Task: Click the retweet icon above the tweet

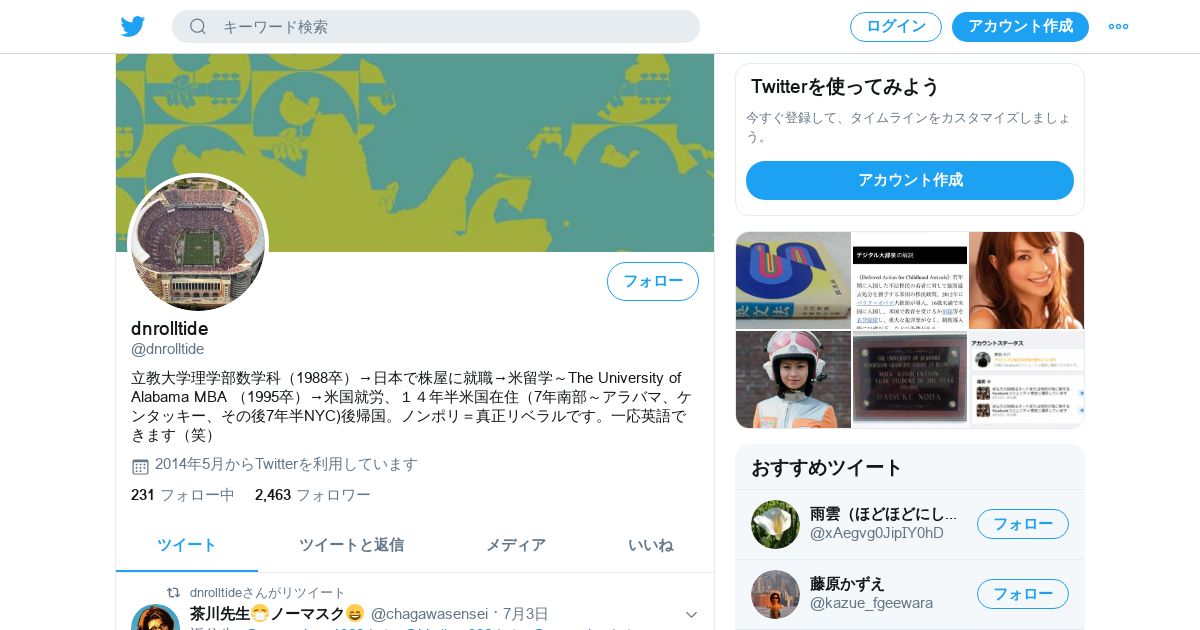Action: pos(173,592)
